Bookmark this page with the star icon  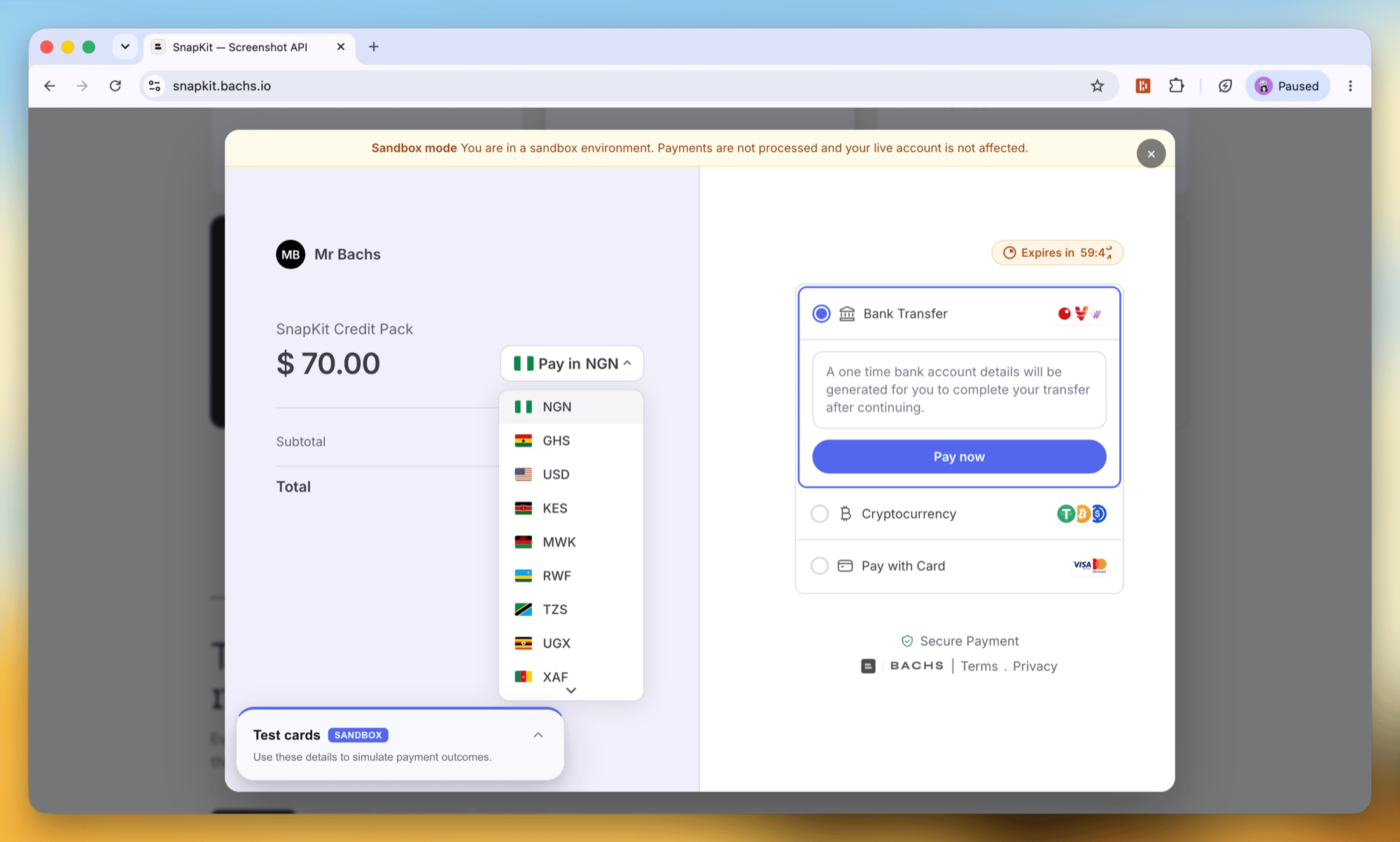pyautogui.click(x=1097, y=86)
